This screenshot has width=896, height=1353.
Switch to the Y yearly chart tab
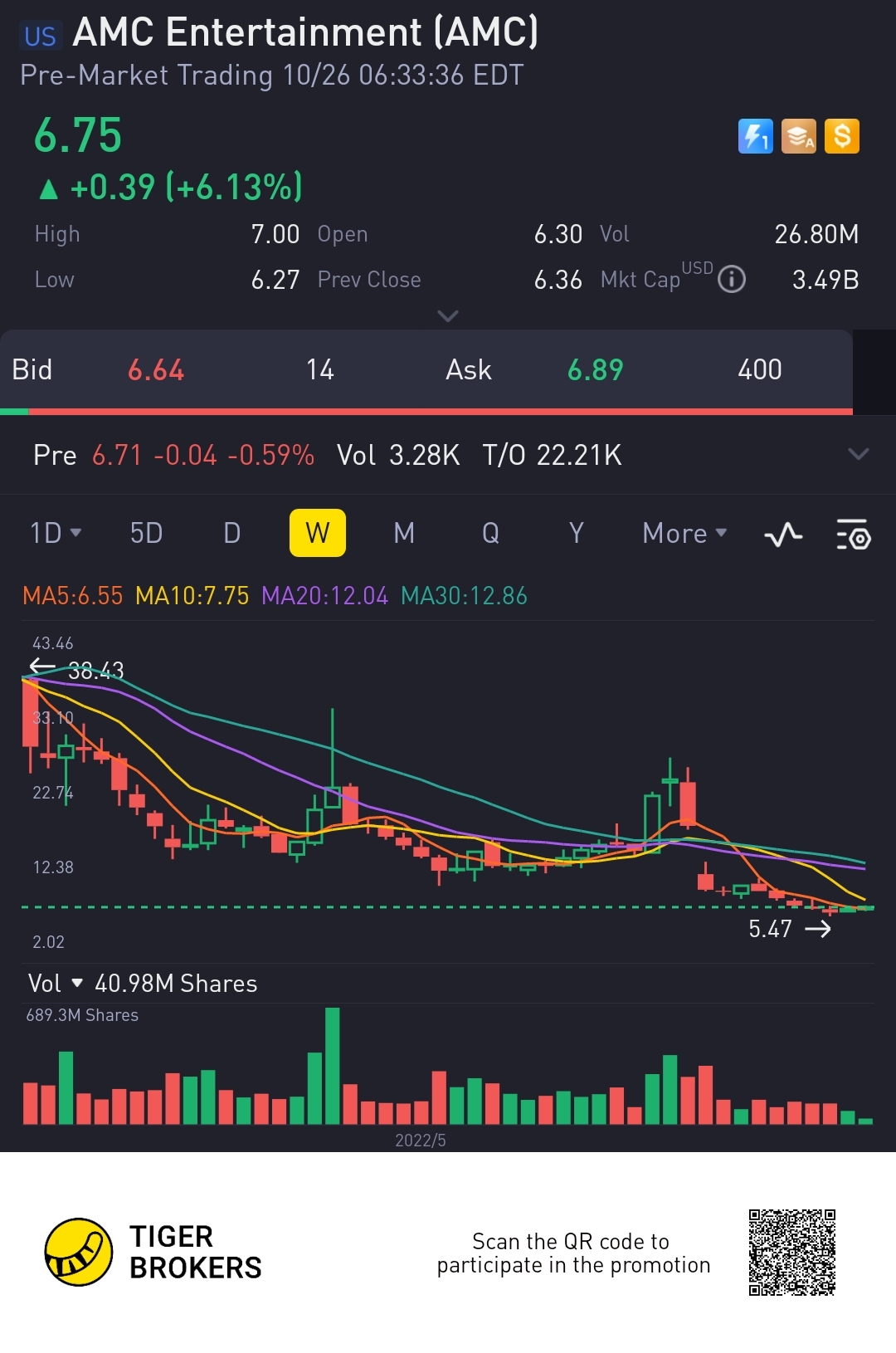577,533
